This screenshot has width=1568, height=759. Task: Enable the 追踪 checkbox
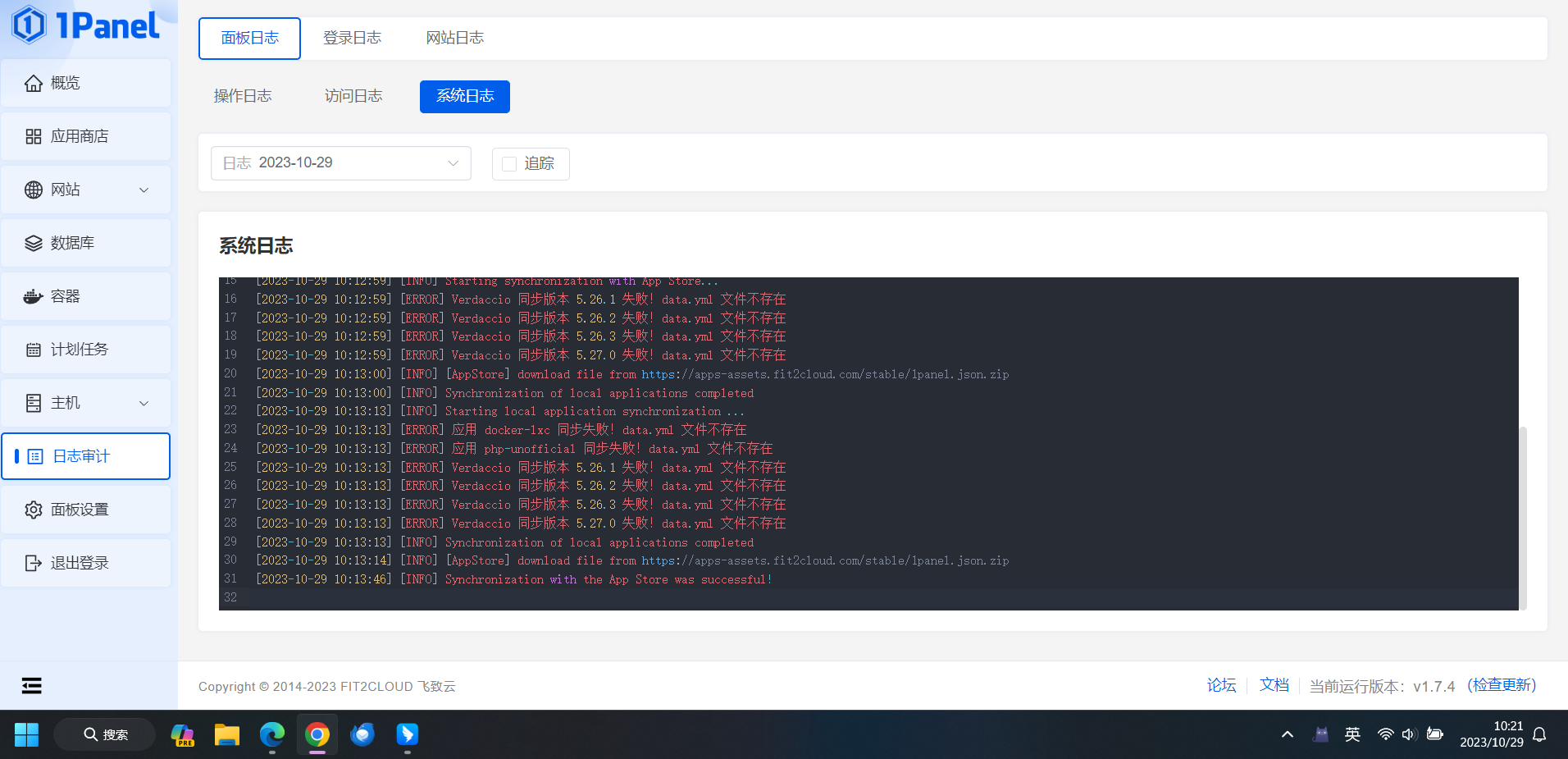click(509, 164)
